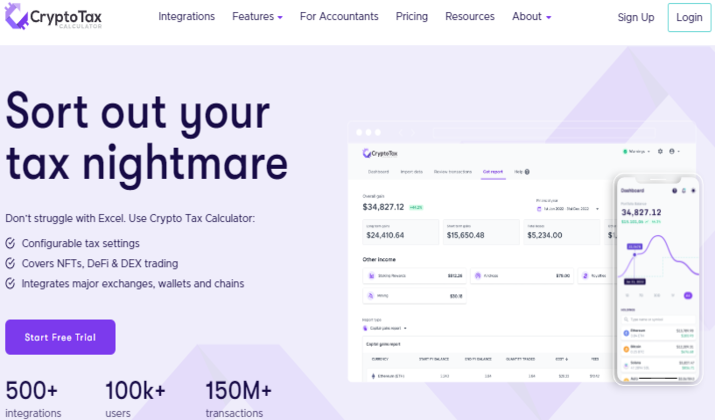Click the $15,650.48 gains card
715x420 pixels.
[x=481, y=232]
